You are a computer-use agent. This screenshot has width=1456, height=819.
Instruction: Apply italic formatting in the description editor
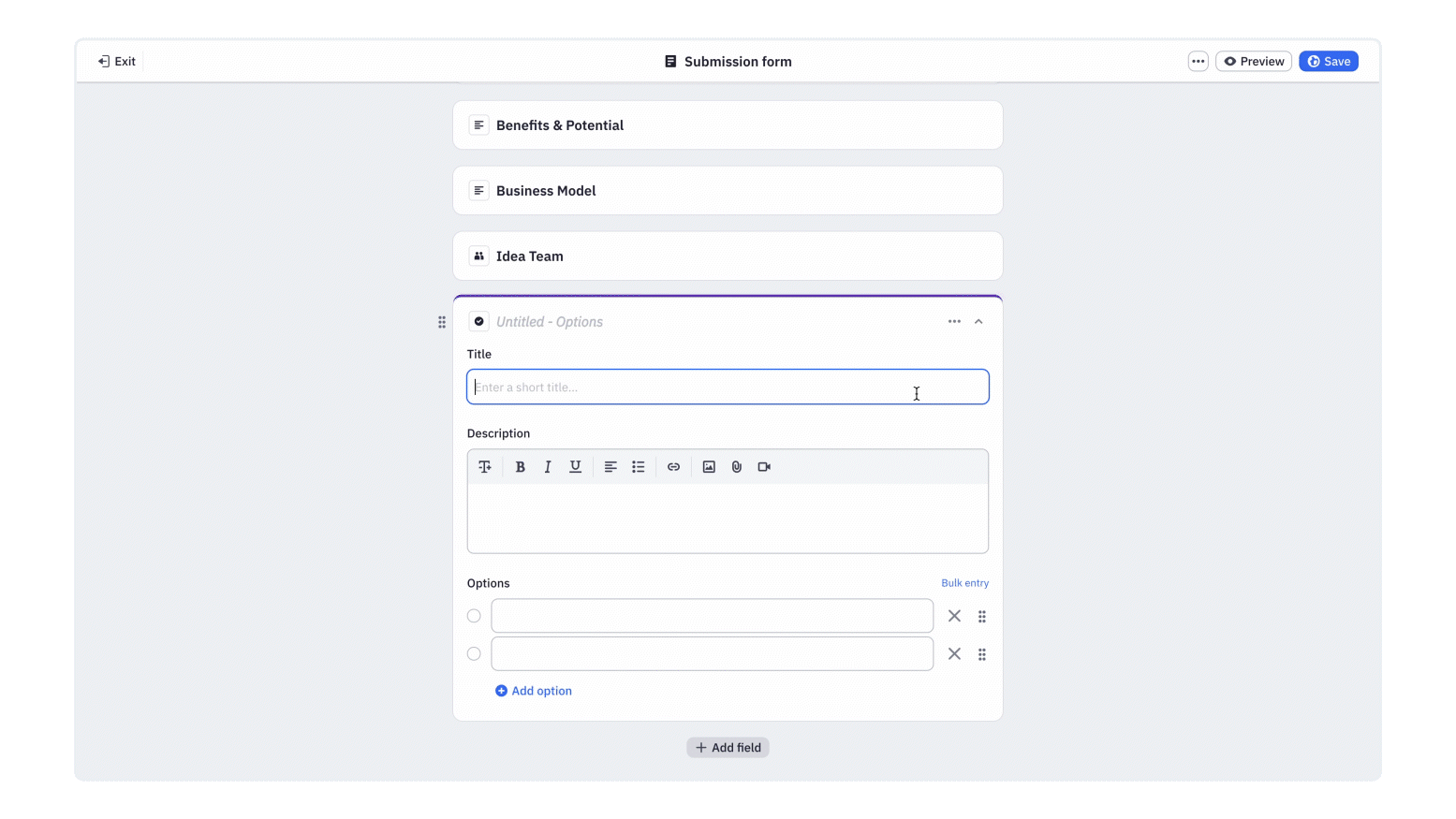click(548, 466)
